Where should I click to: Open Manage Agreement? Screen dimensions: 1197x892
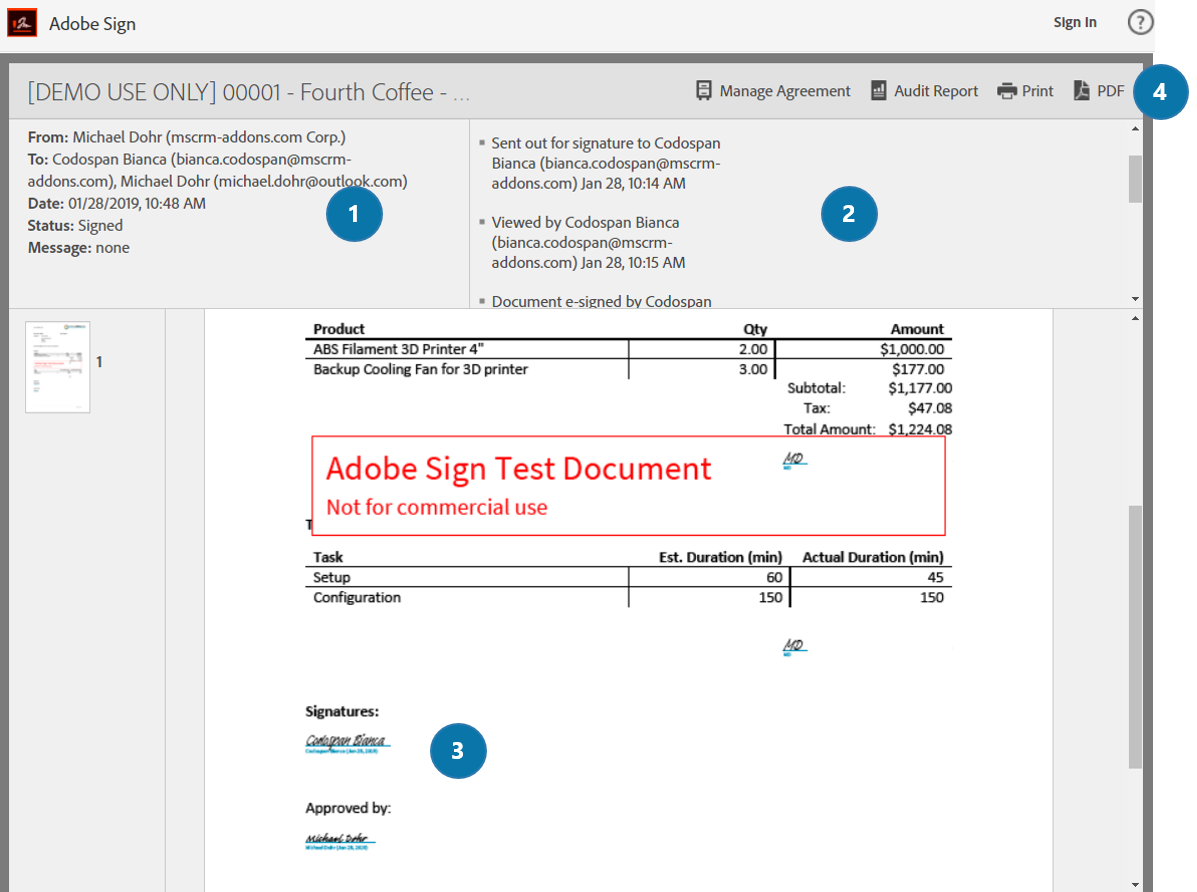click(773, 91)
